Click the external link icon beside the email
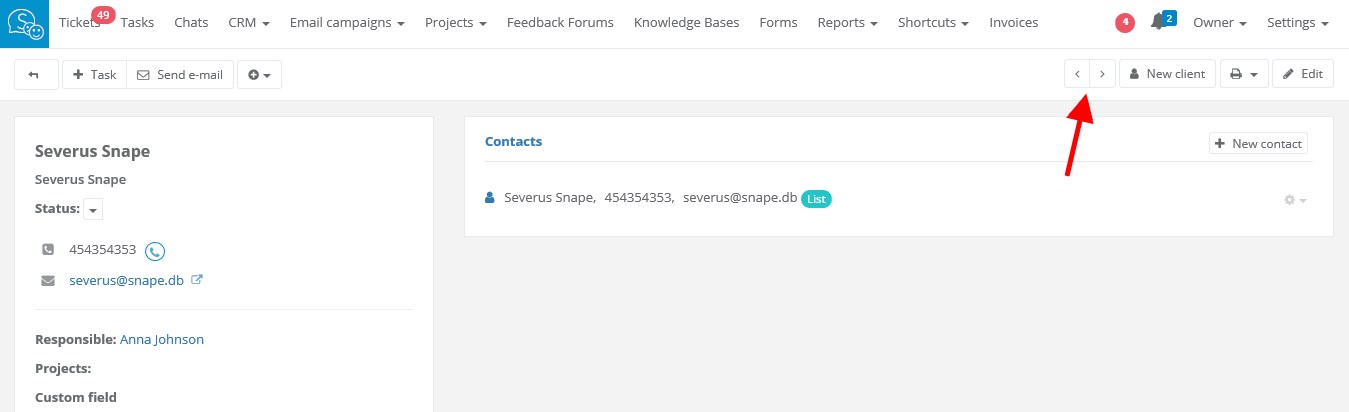Viewport: 1349px width, 412px height. pos(197,280)
